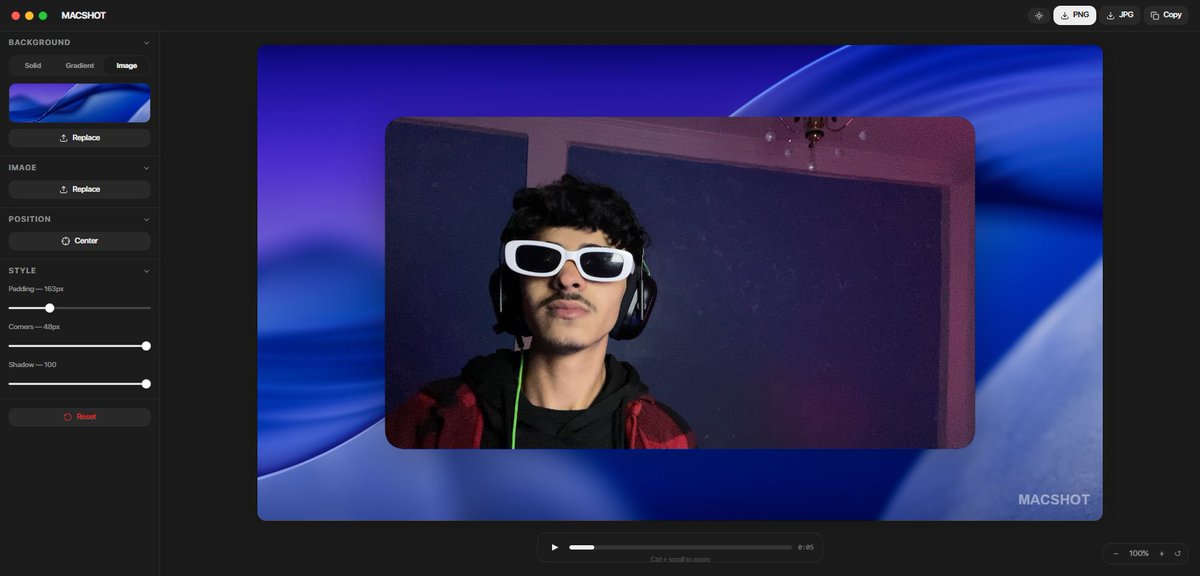
Task: Click the 100% zoom level text
Action: [1139, 553]
